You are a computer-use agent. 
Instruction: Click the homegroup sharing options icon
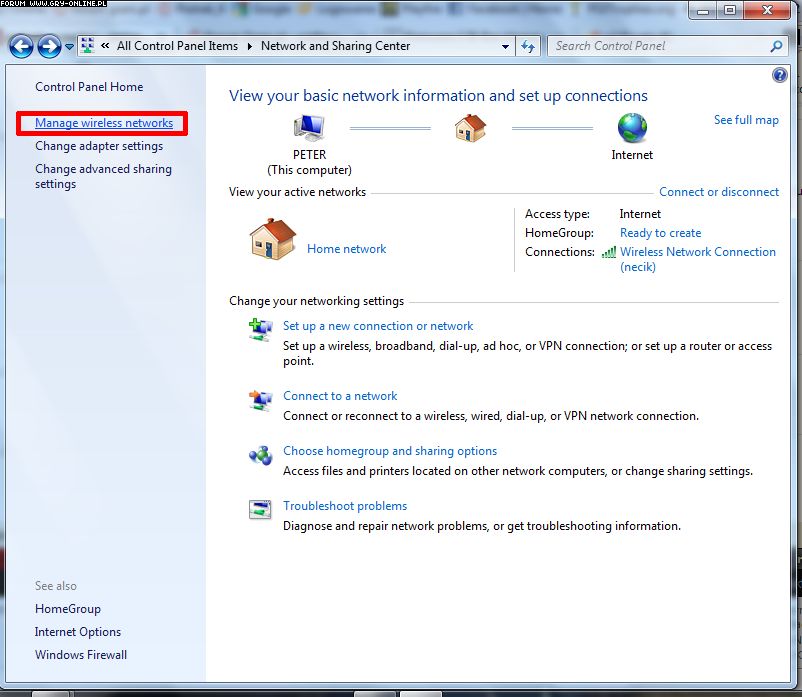[x=260, y=455]
